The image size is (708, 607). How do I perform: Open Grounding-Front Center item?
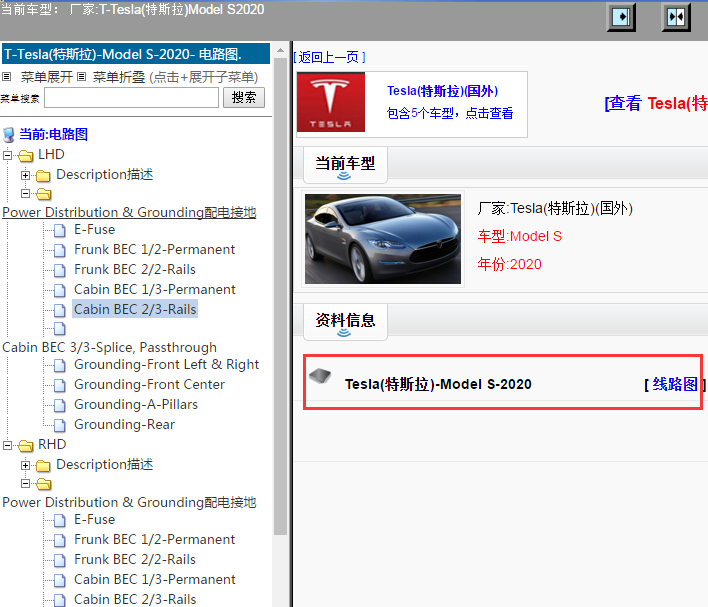[x=149, y=384]
